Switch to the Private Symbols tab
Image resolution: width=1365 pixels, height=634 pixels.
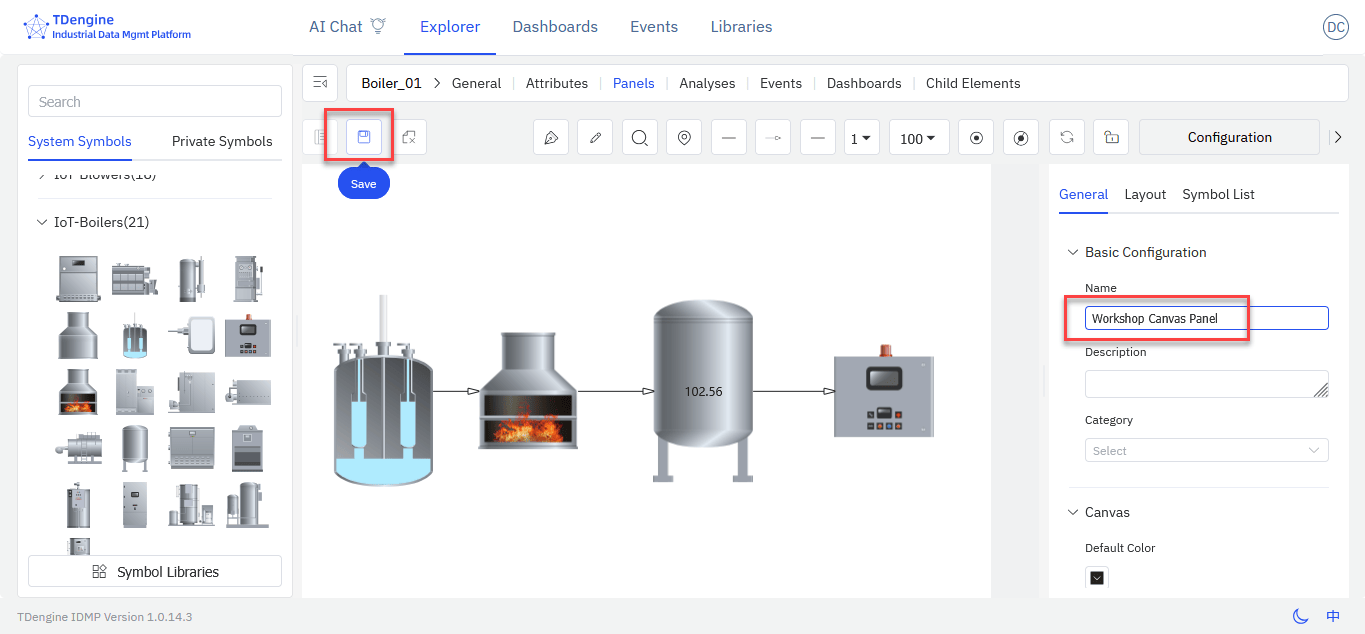pos(222,141)
